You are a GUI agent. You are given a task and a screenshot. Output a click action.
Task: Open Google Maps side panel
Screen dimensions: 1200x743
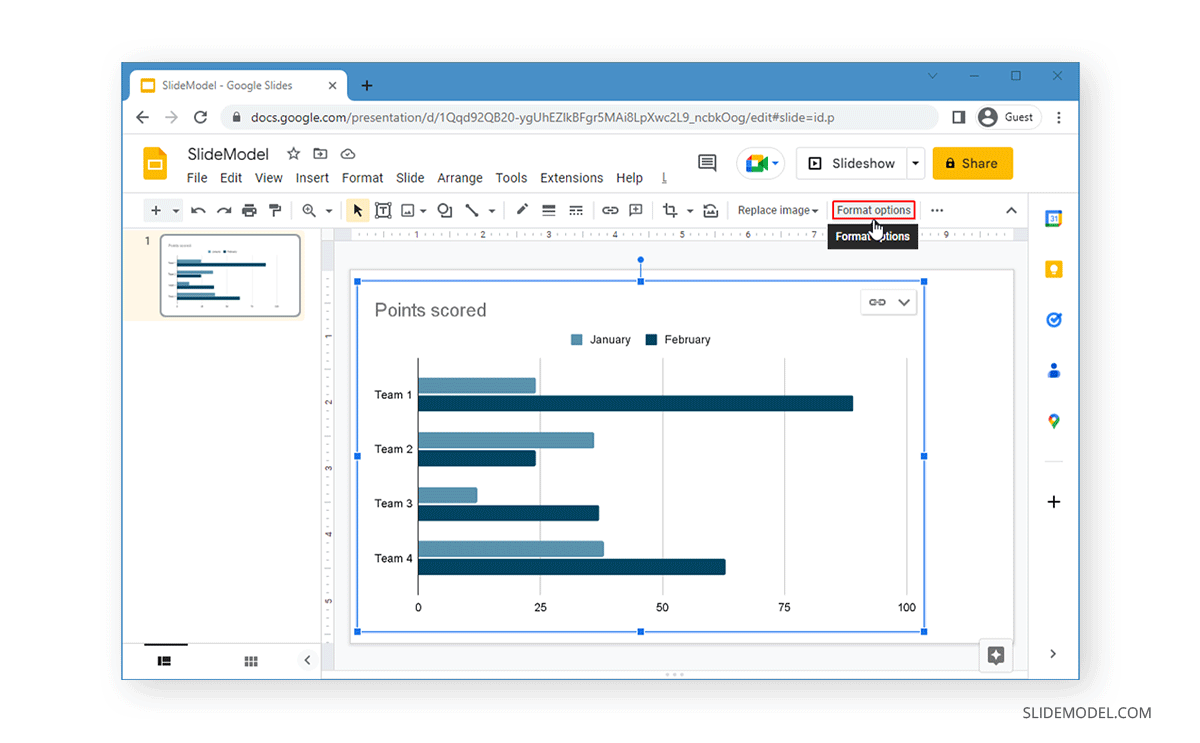point(1053,421)
